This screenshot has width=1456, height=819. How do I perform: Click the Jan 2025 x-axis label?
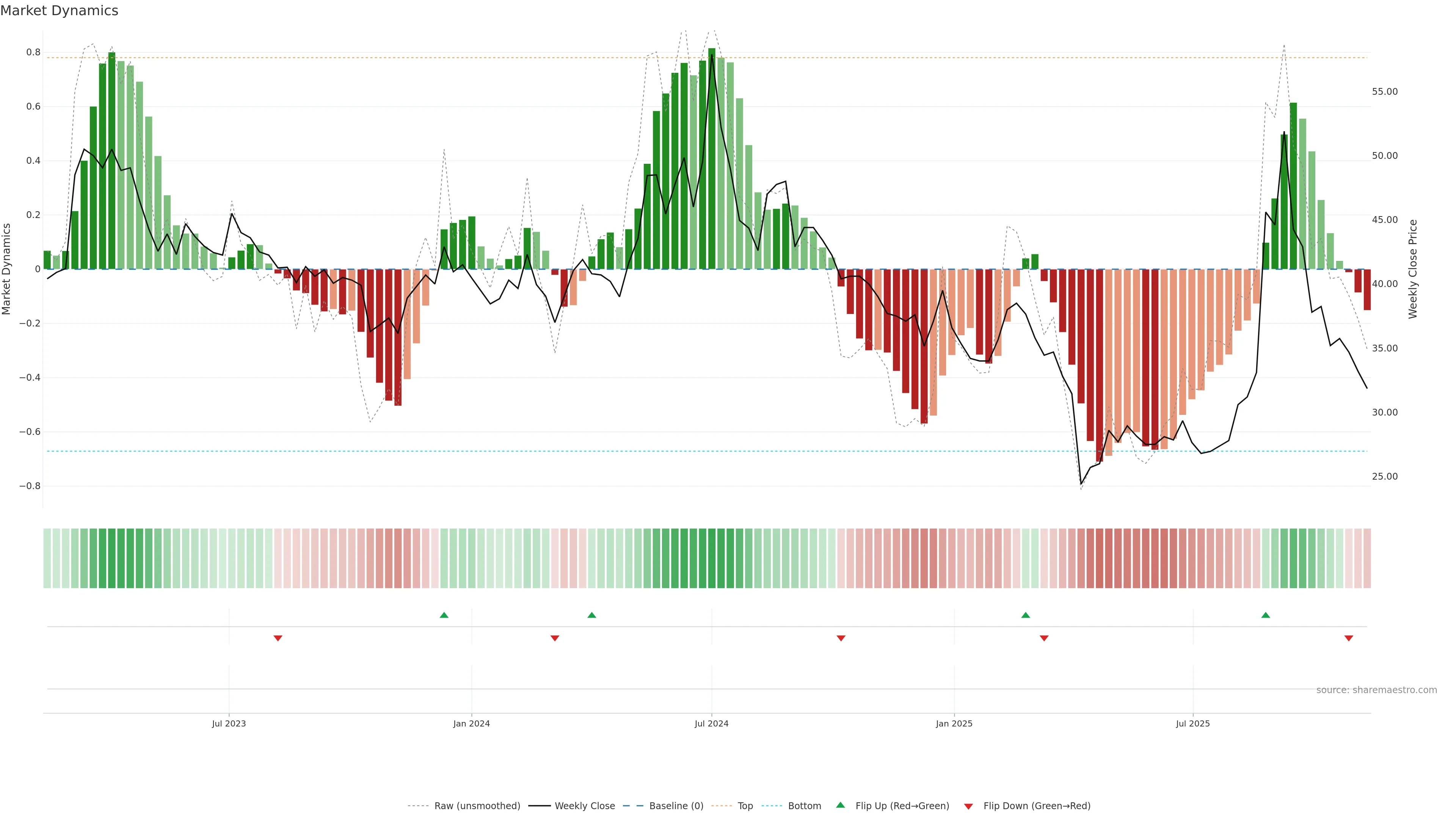954,723
